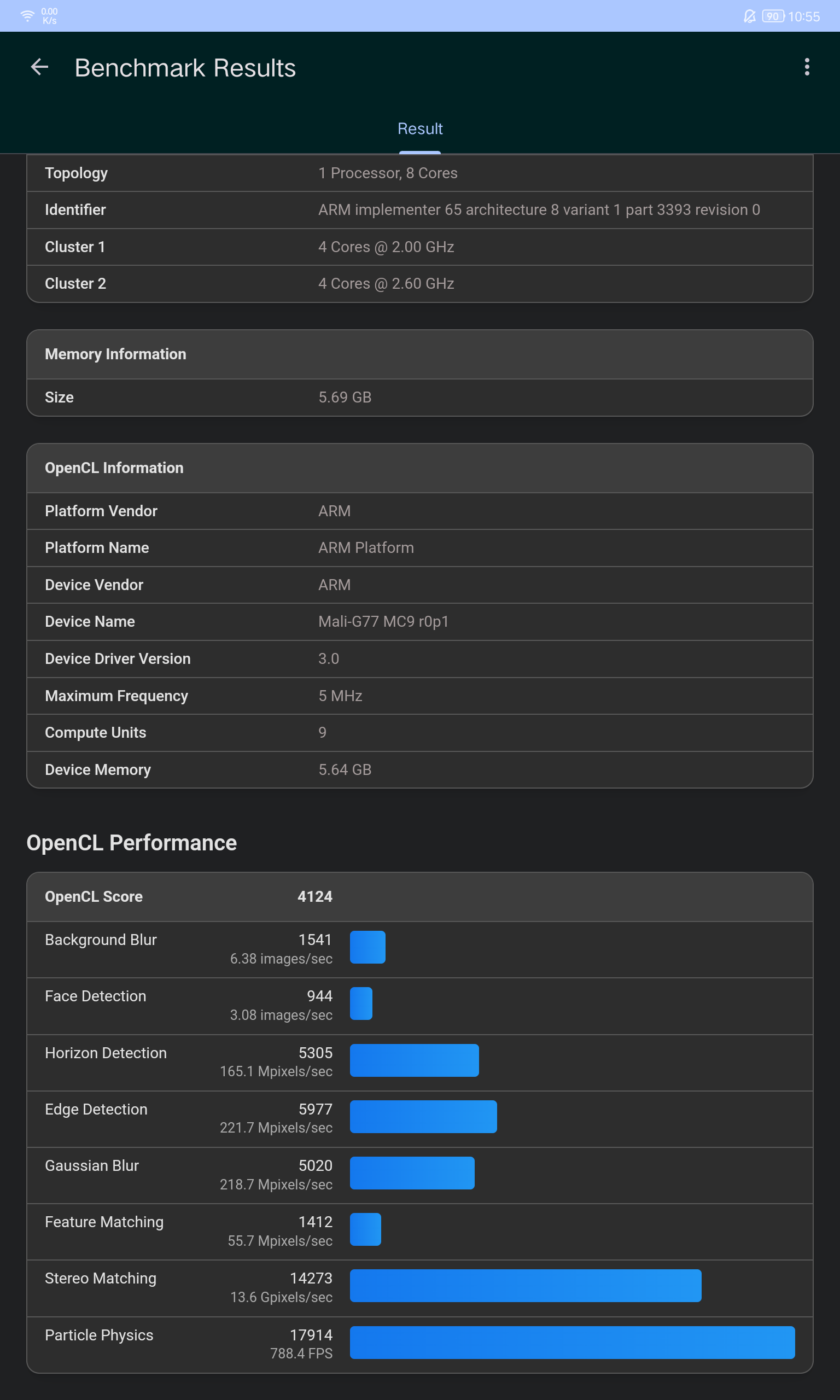Tap the Feature Matching score bar
The height and width of the screenshot is (1400, 840).
[365, 1230]
